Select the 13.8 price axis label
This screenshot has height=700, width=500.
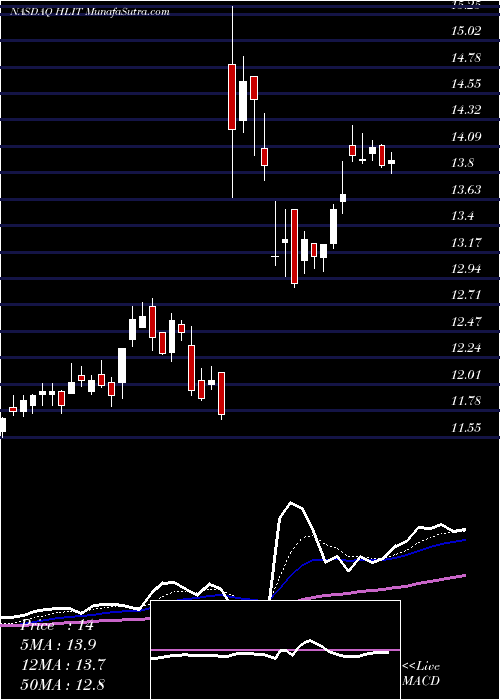click(x=462, y=163)
